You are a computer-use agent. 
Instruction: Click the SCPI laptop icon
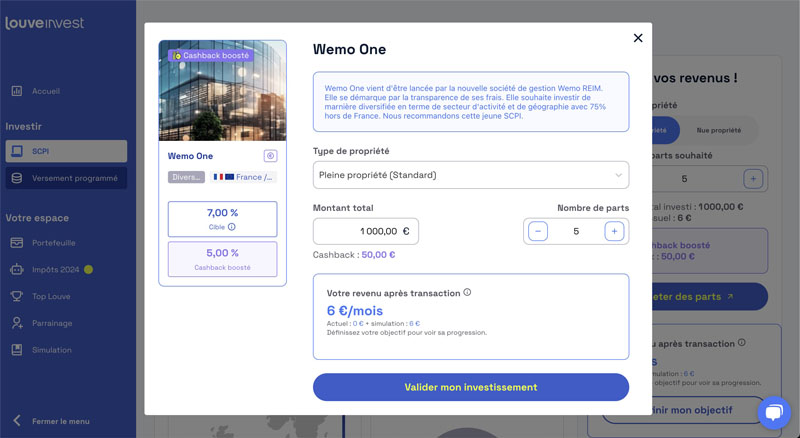click(x=17, y=151)
